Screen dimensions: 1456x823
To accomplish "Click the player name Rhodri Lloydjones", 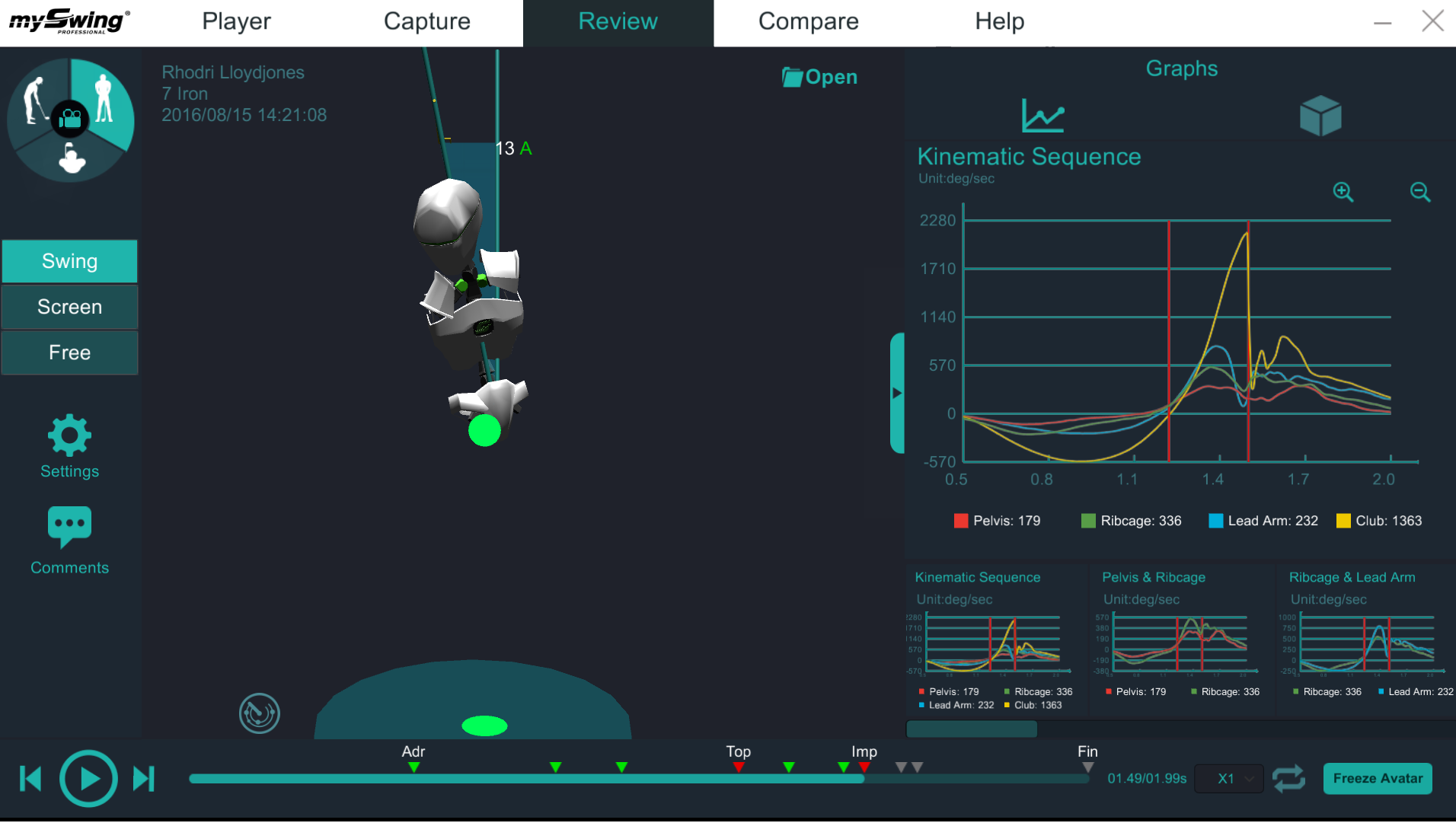I will [233, 72].
